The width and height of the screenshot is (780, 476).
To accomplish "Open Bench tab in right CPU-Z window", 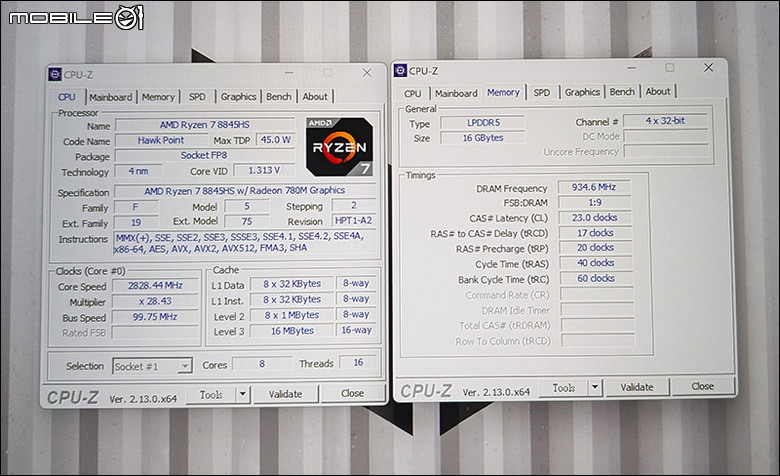I will (x=622, y=92).
